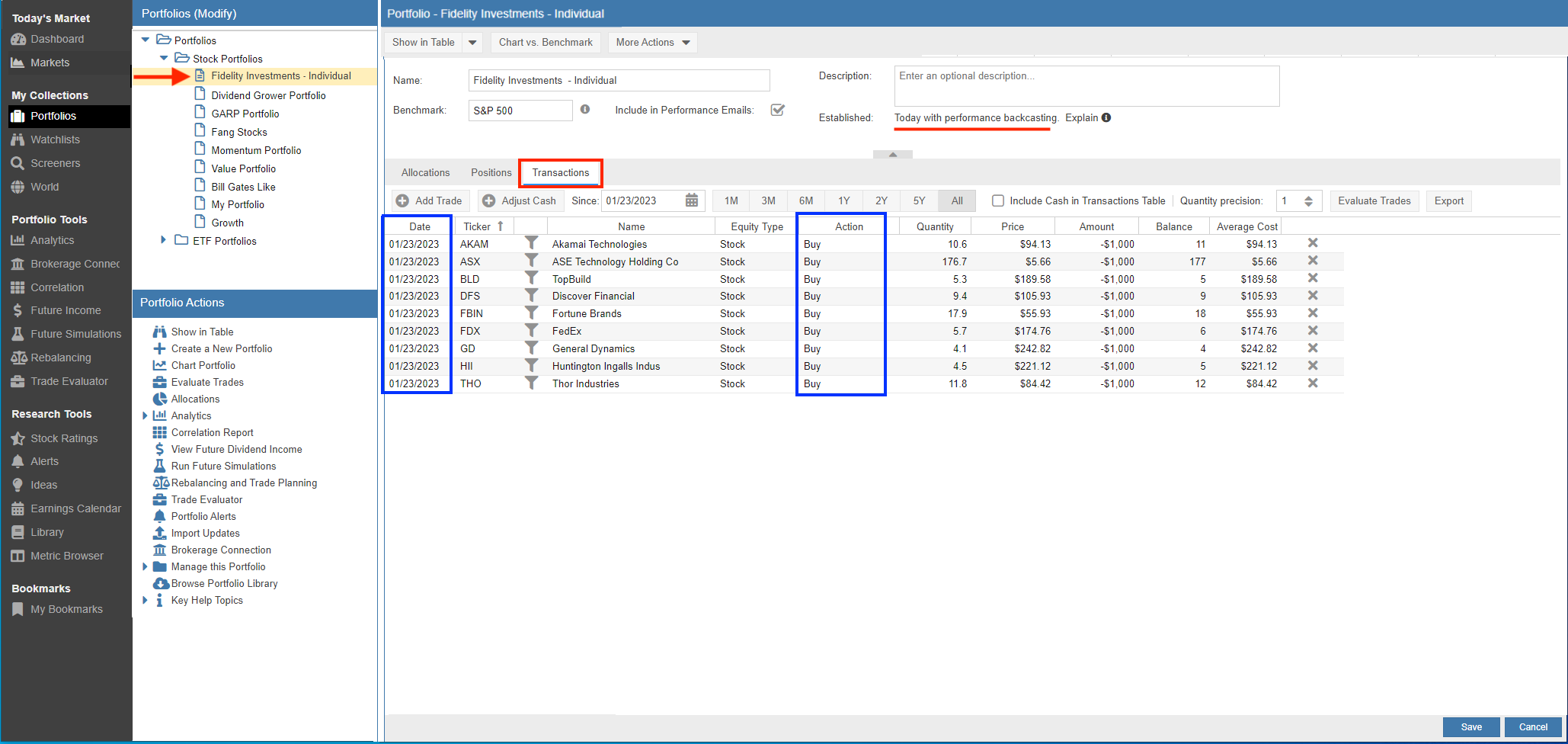Open the Markets chart icon

click(x=18, y=63)
